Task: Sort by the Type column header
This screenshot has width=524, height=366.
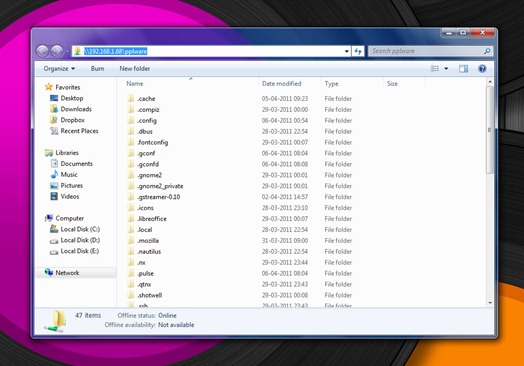Action: 331,84
